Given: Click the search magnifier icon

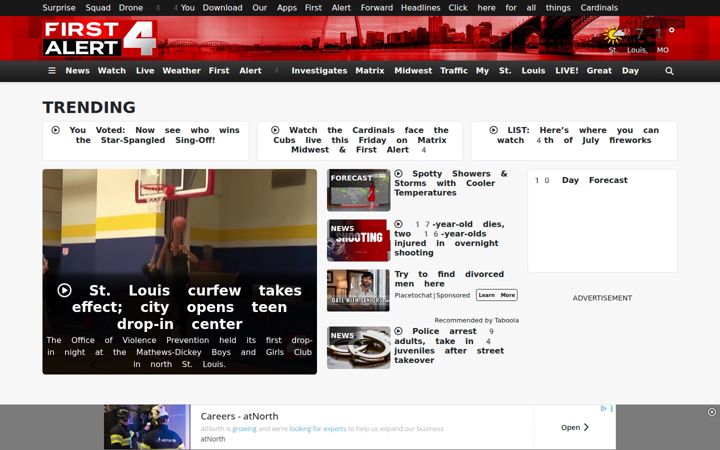Looking at the screenshot, I should coord(669,71).
